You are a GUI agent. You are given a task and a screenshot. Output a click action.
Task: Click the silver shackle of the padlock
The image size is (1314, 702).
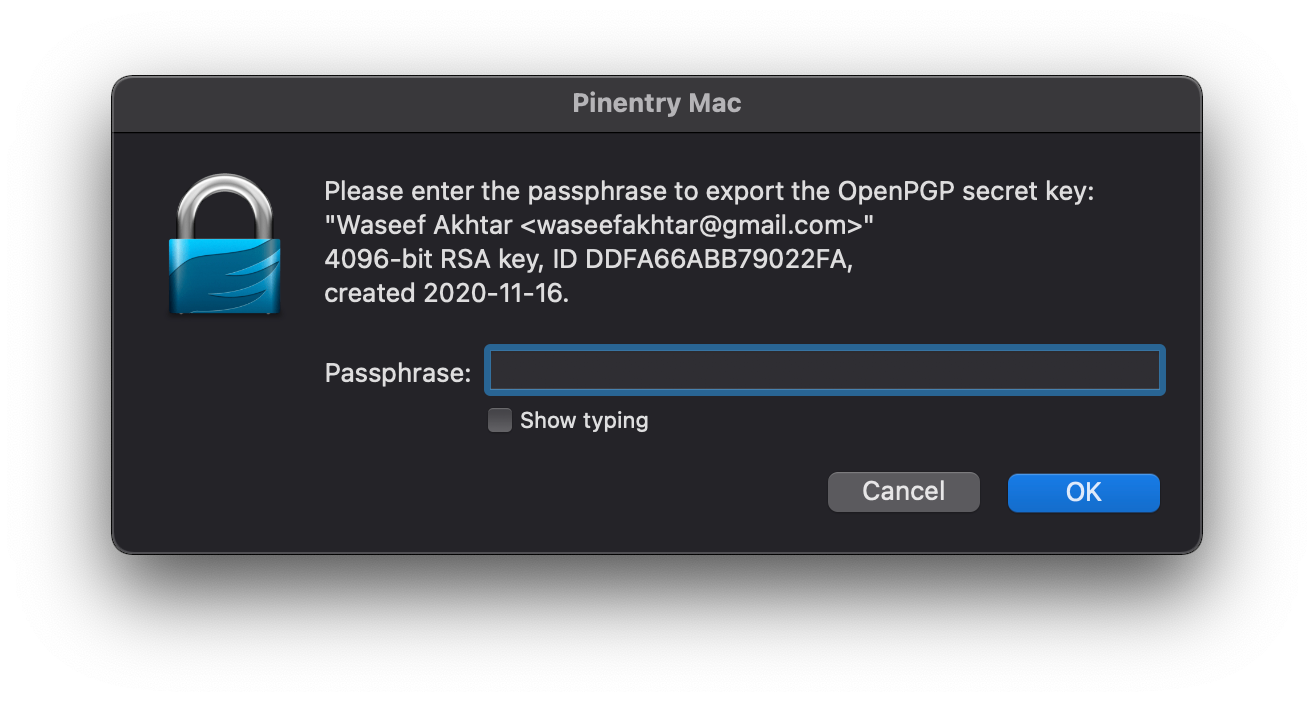(224, 205)
